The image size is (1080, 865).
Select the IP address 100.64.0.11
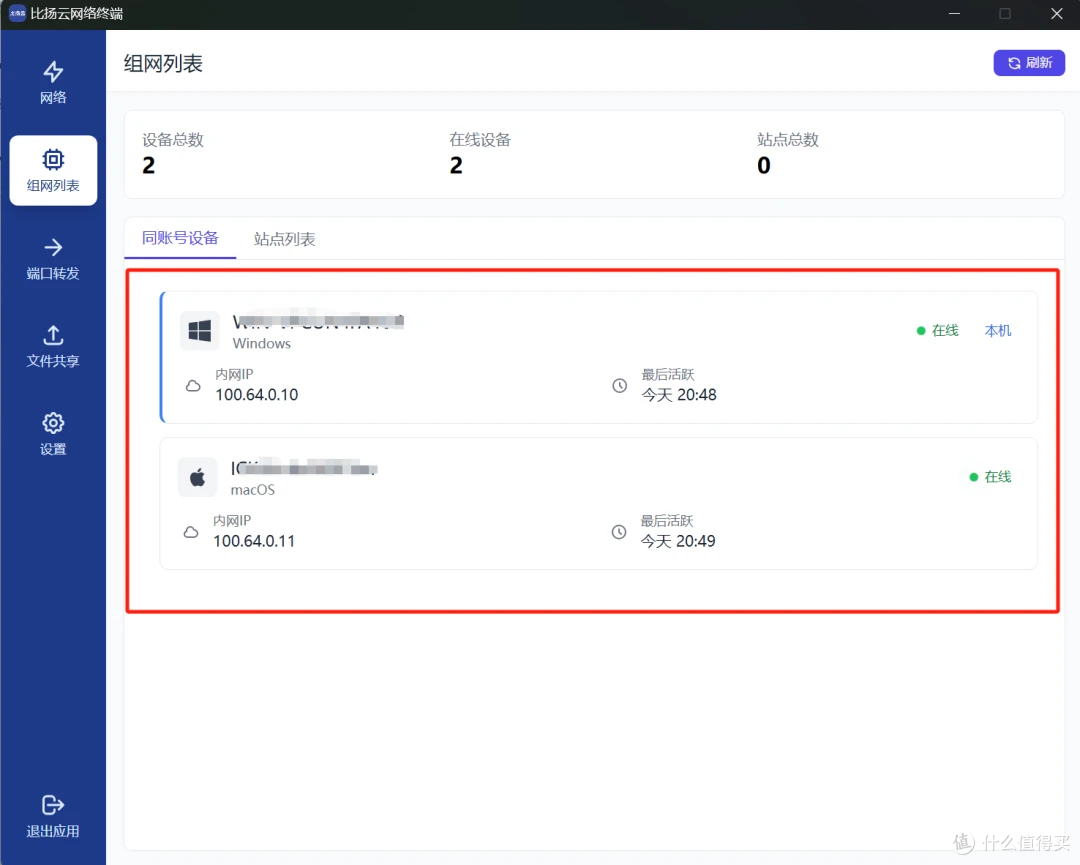coord(254,541)
